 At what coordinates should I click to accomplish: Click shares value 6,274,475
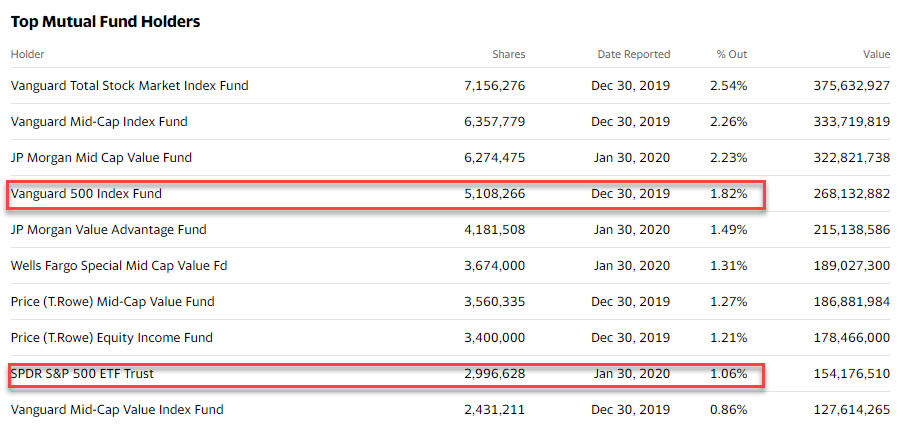pos(495,157)
